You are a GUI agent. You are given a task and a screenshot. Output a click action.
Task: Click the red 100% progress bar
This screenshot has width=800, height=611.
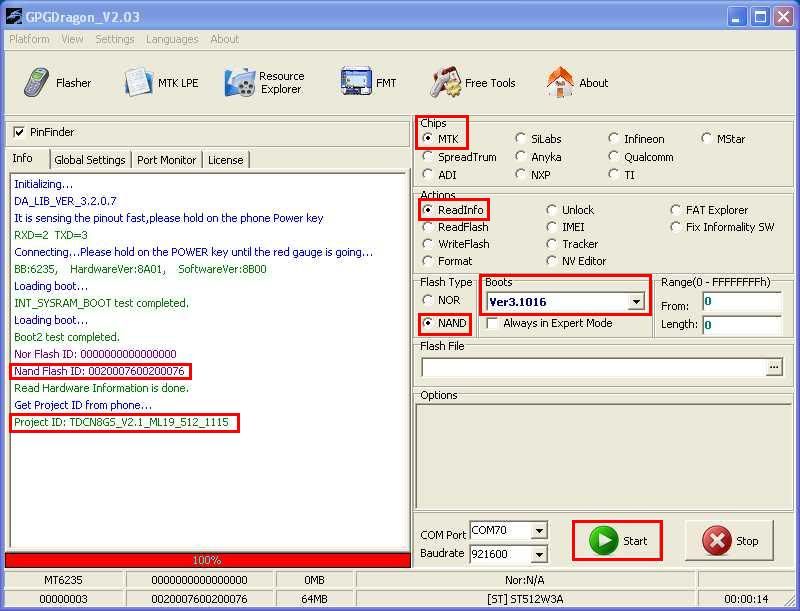tap(207, 560)
